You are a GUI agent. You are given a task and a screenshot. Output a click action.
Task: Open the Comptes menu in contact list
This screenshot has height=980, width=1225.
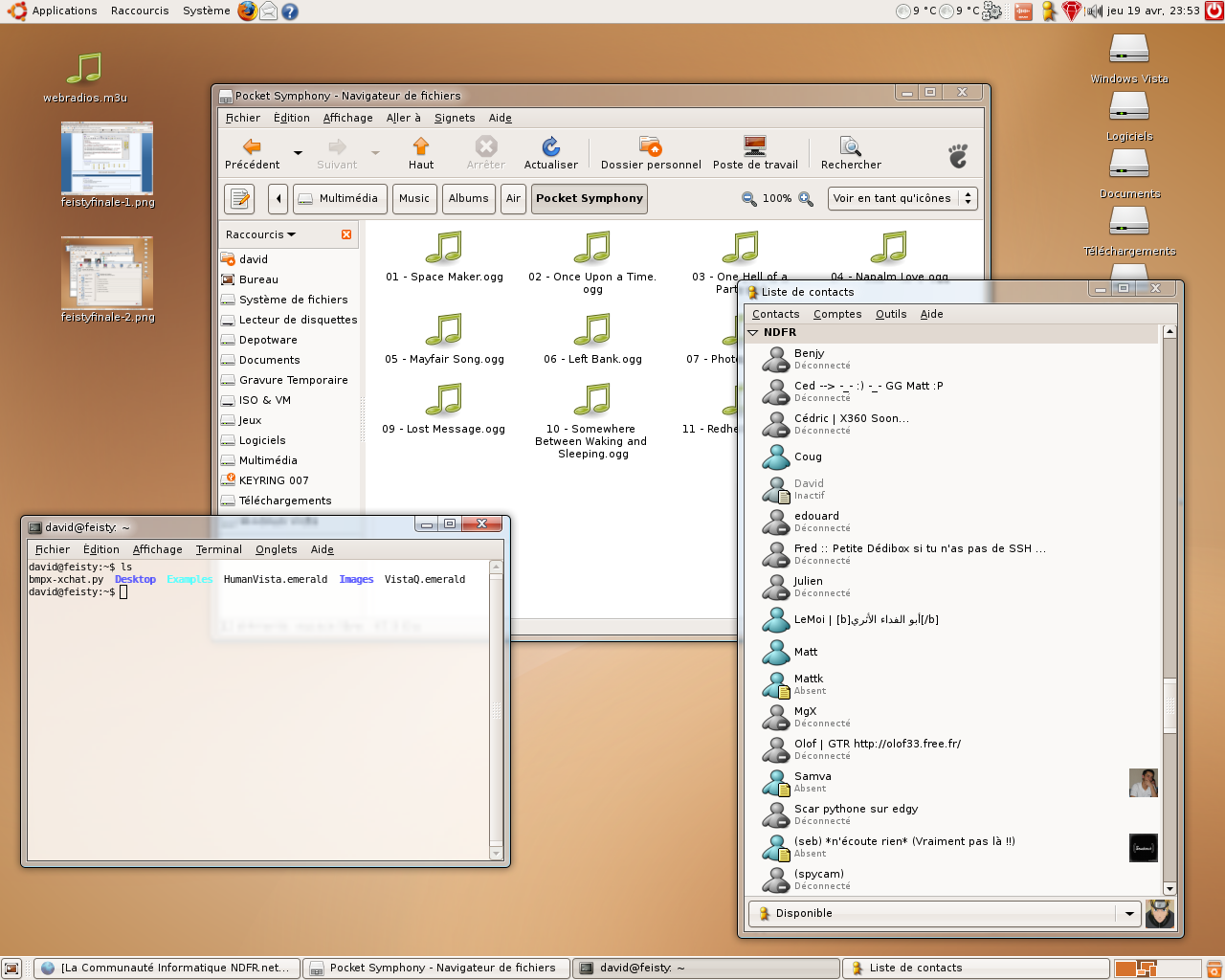click(836, 314)
